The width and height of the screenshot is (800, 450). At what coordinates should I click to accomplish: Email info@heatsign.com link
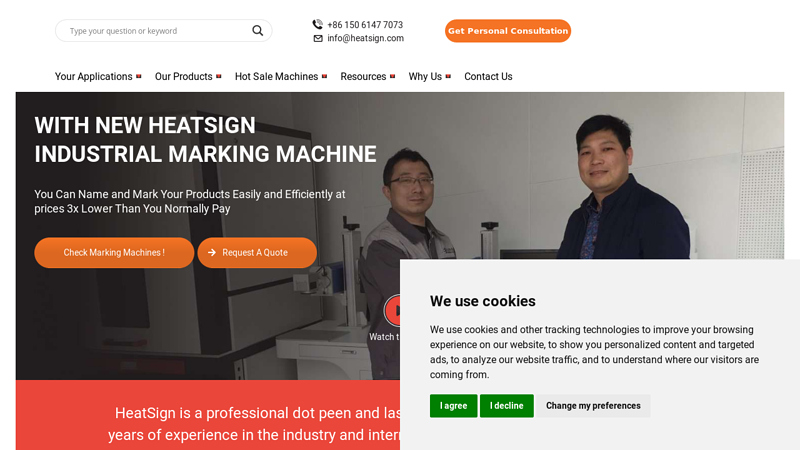coord(365,38)
